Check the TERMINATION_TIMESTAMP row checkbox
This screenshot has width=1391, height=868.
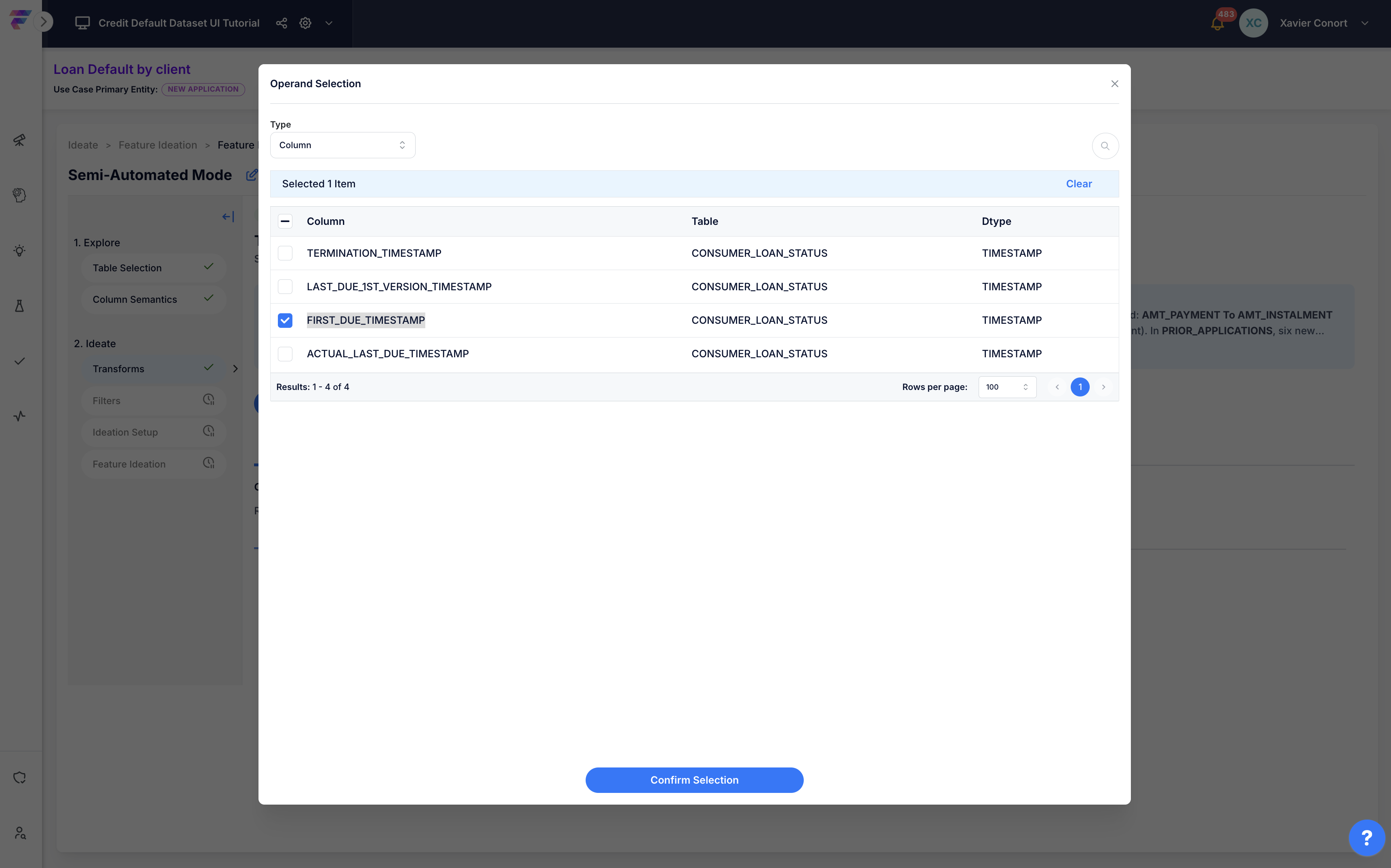pyautogui.click(x=285, y=253)
